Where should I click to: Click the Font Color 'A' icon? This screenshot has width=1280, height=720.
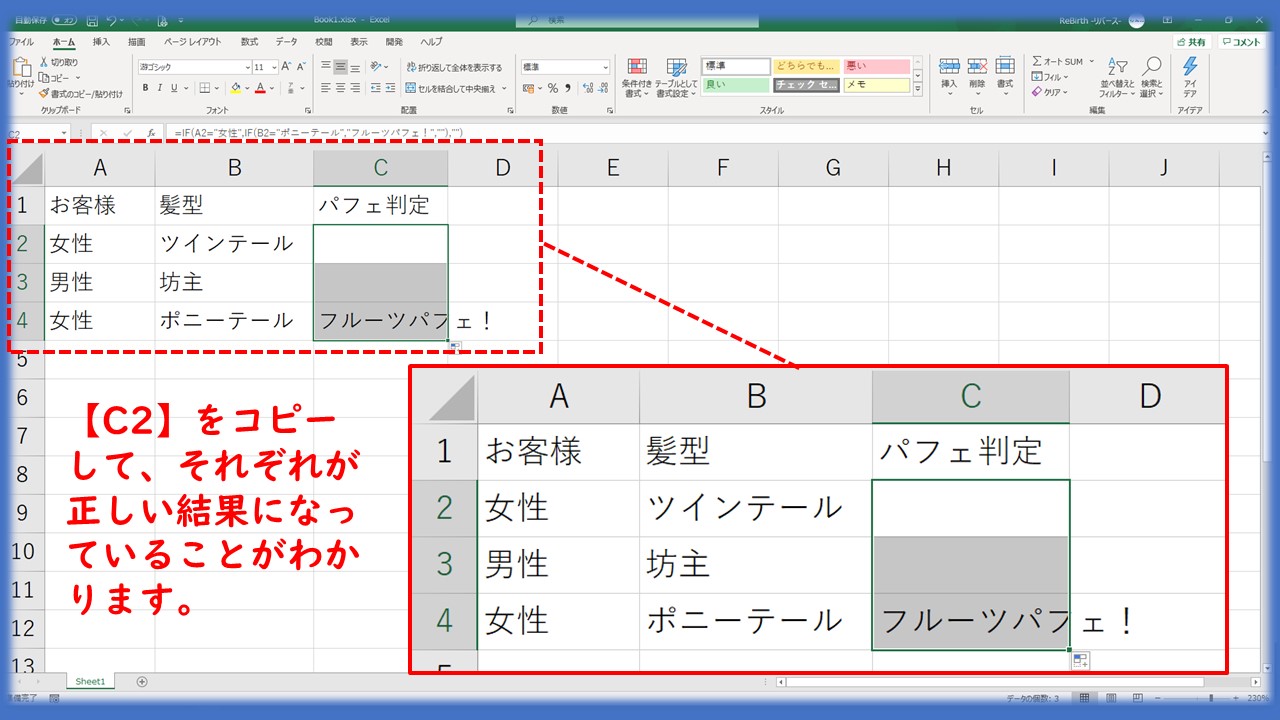point(261,88)
